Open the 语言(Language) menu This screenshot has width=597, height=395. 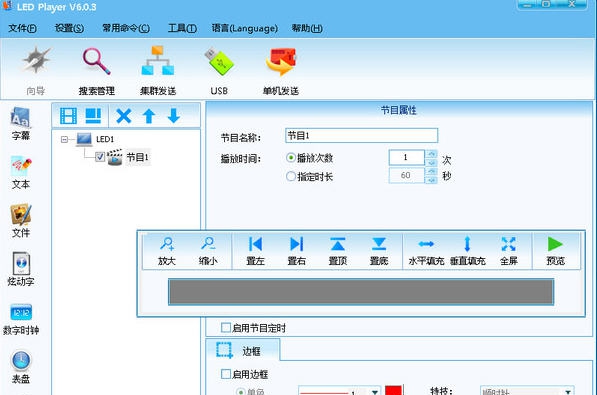click(244, 28)
